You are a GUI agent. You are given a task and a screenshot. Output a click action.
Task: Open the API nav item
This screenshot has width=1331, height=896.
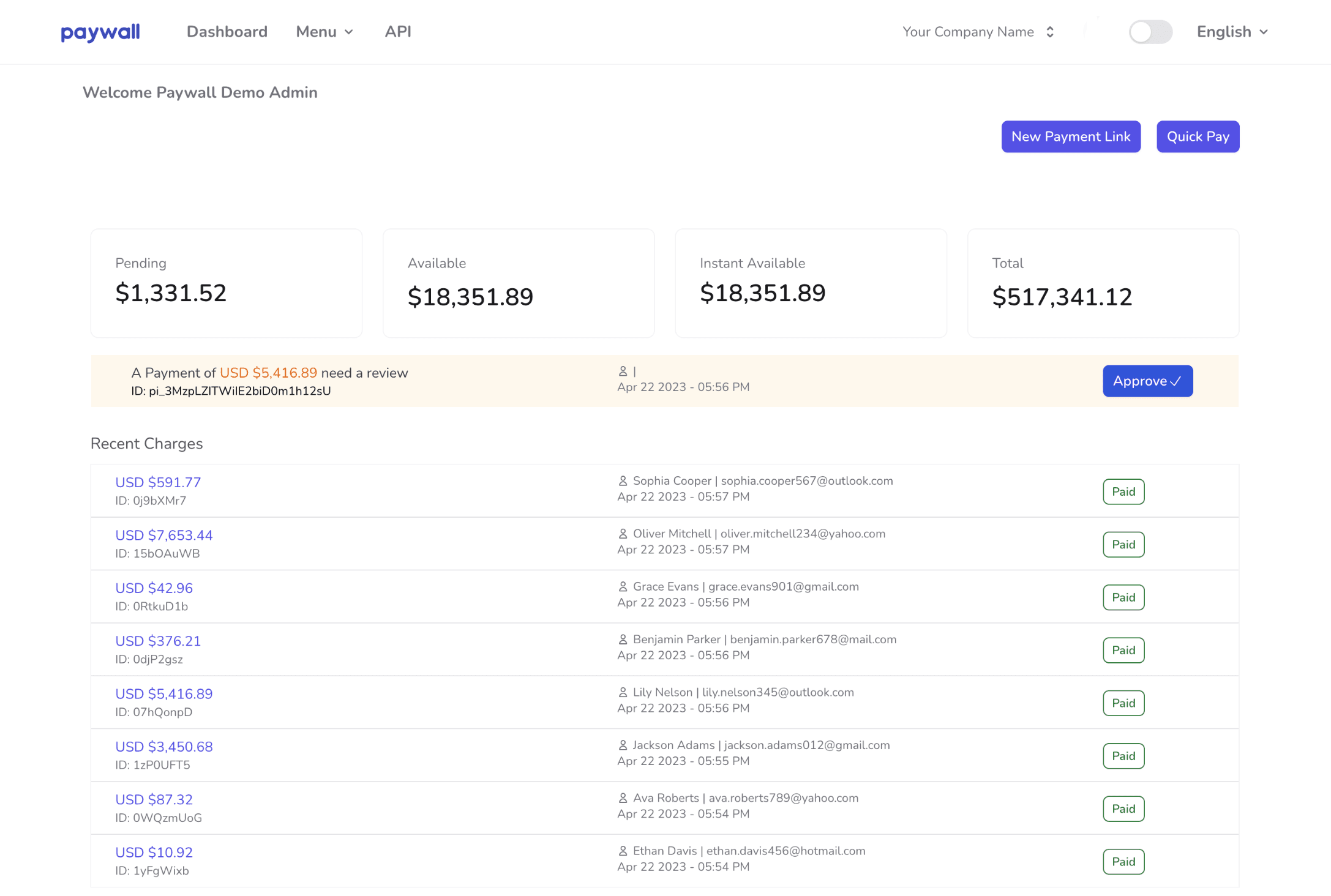(x=397, y=32)
